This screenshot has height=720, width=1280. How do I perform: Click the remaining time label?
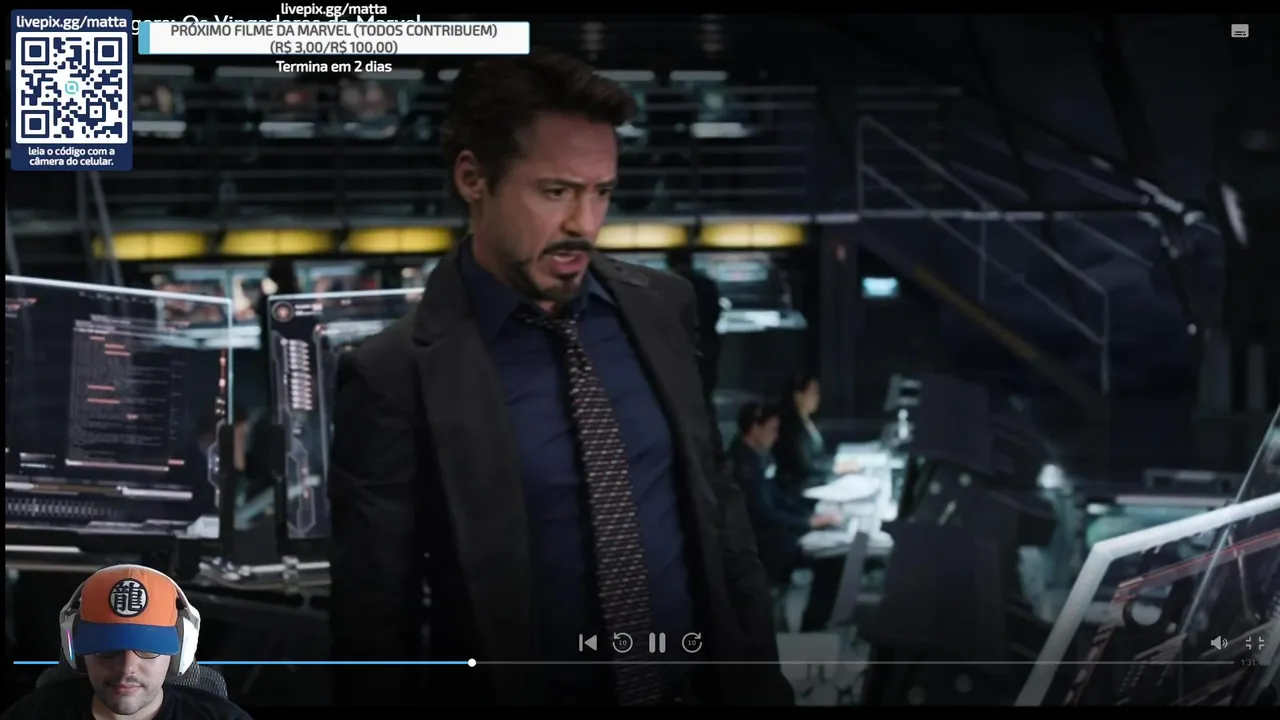pos(1248,662)
